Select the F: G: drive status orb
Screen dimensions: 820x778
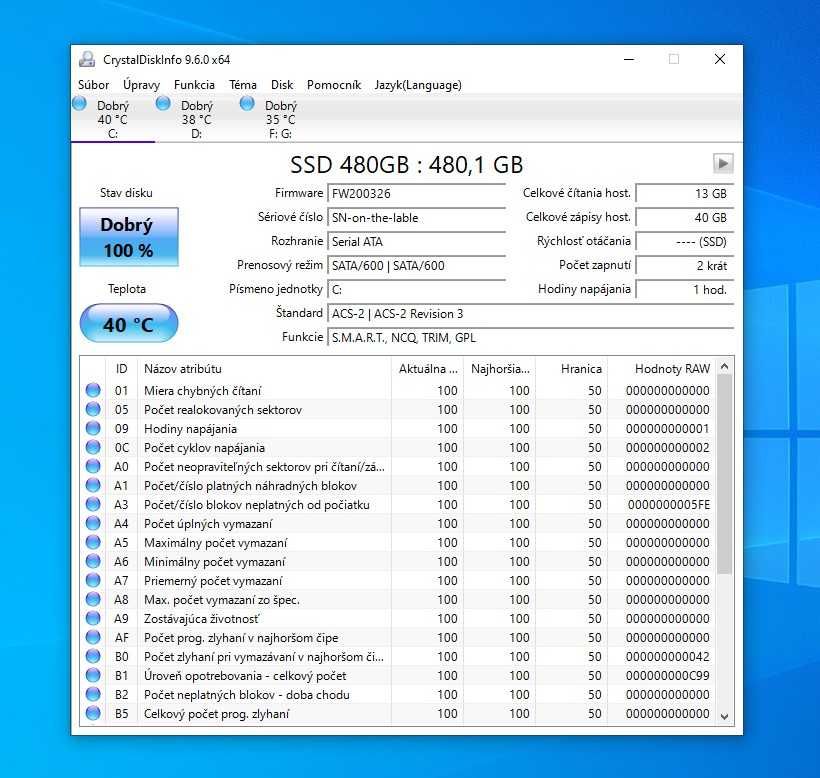247,104
